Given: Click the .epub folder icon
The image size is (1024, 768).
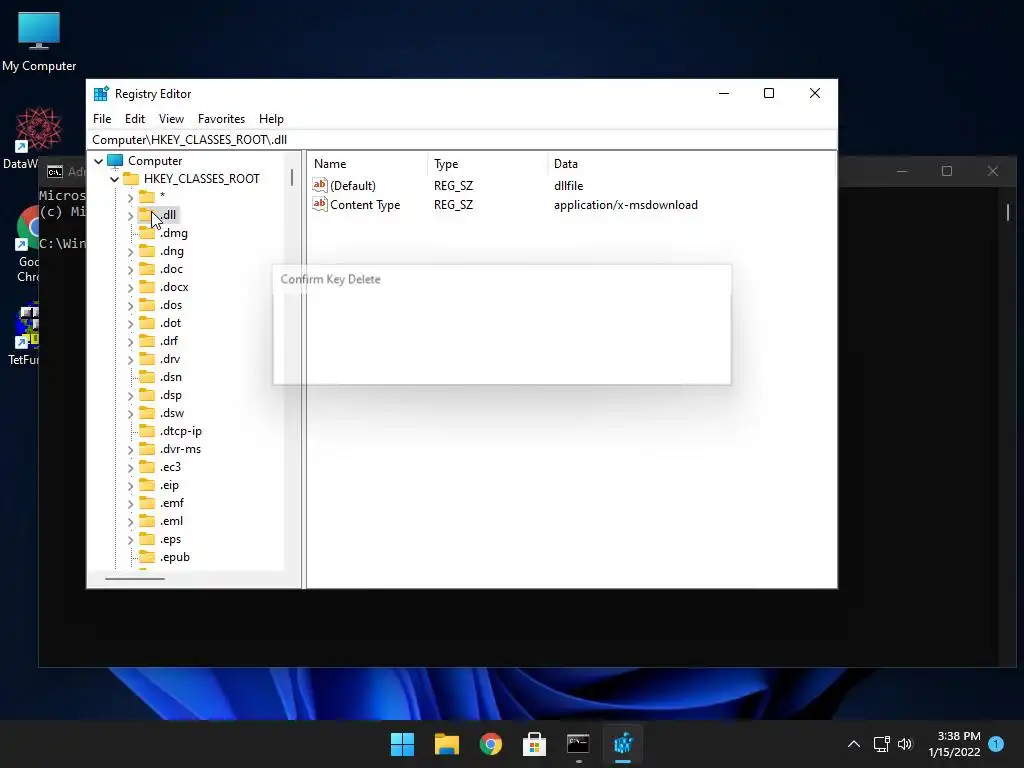Looking at the screenshot, I should point(147,557).
